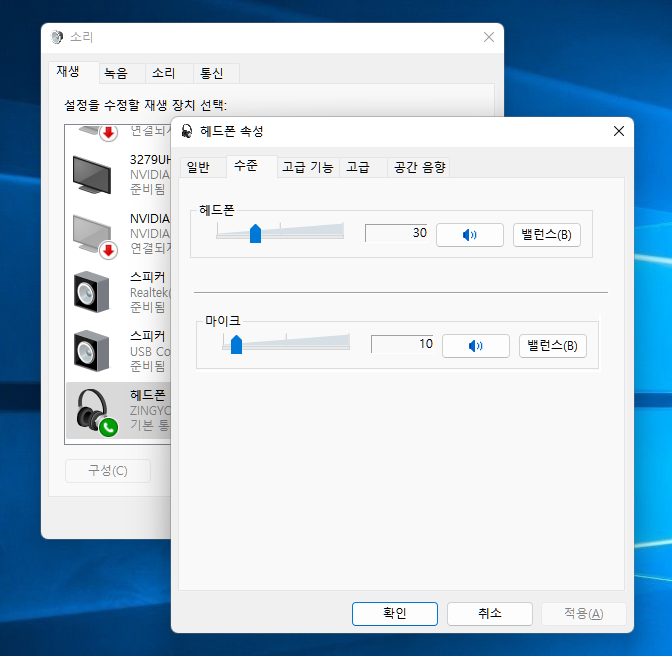Open the 공간 음향 tab
The image size is (672, 656).
(419, 167)
